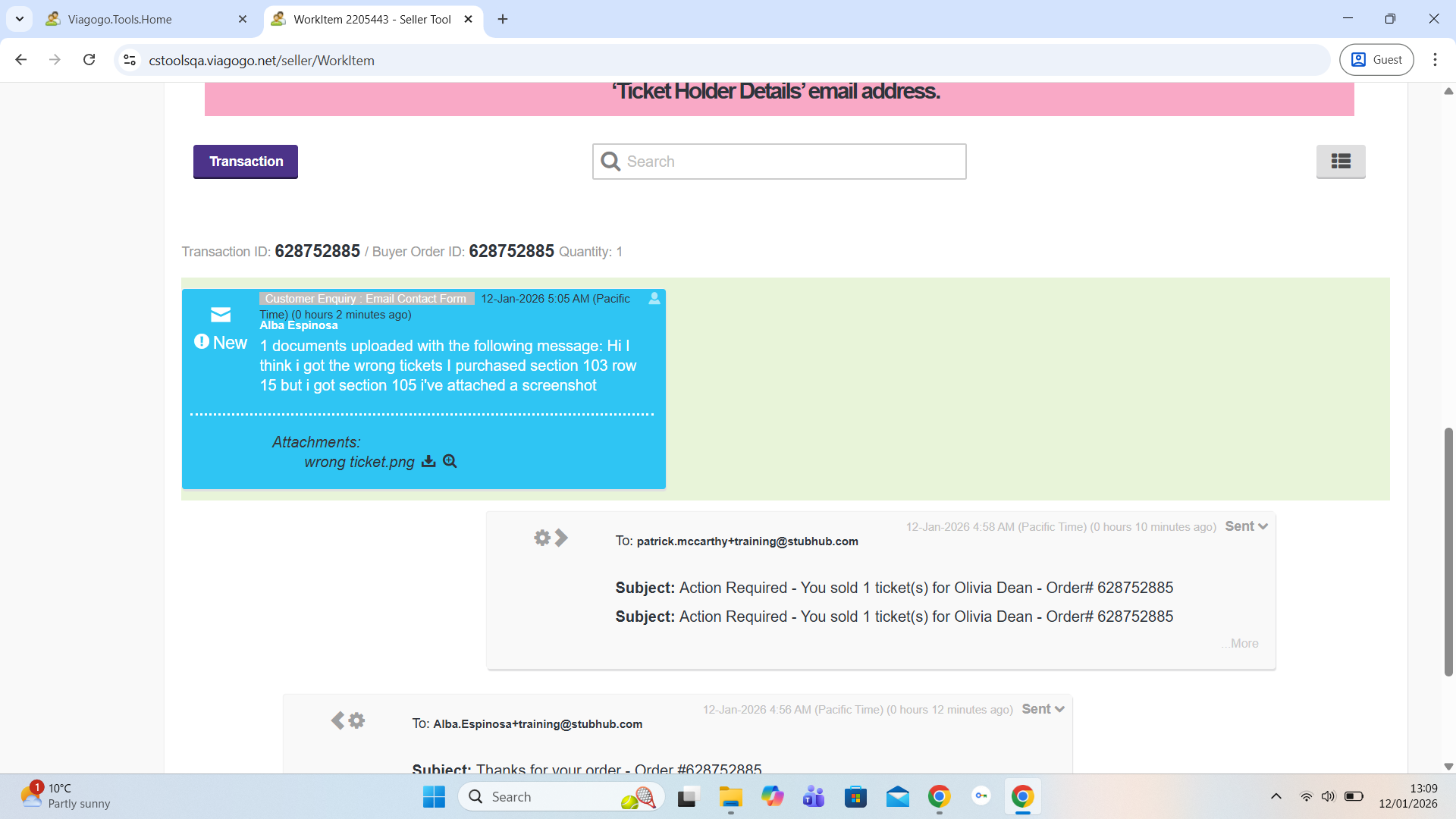
Task: Open Microsoft Teams from the taskbar
Action: 814,797
